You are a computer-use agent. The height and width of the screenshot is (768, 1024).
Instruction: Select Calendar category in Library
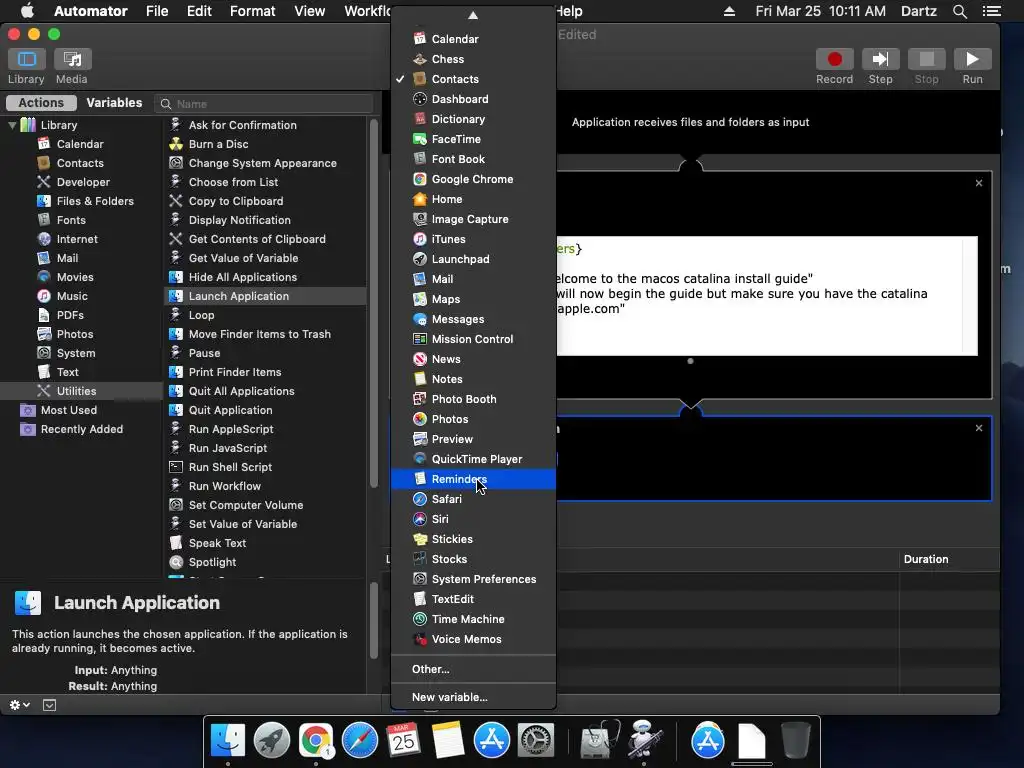[x=80, y=144]
